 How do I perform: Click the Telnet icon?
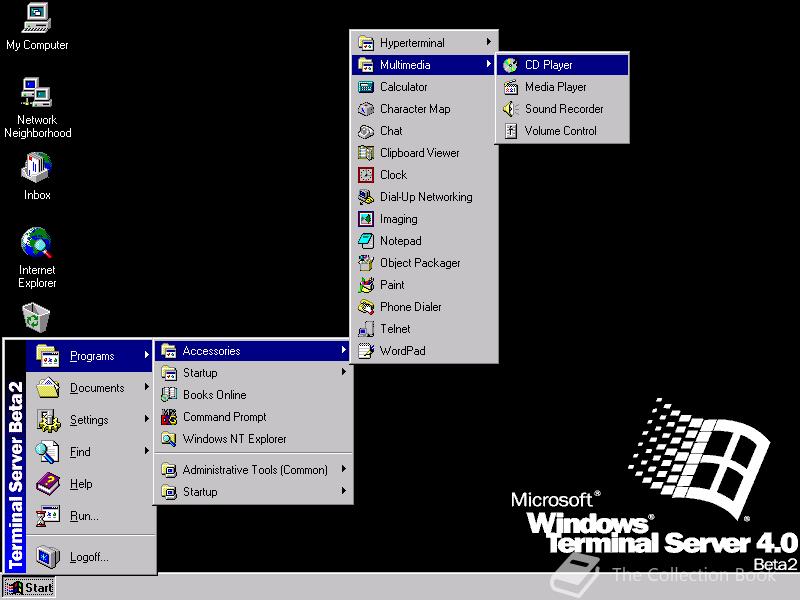366,329
